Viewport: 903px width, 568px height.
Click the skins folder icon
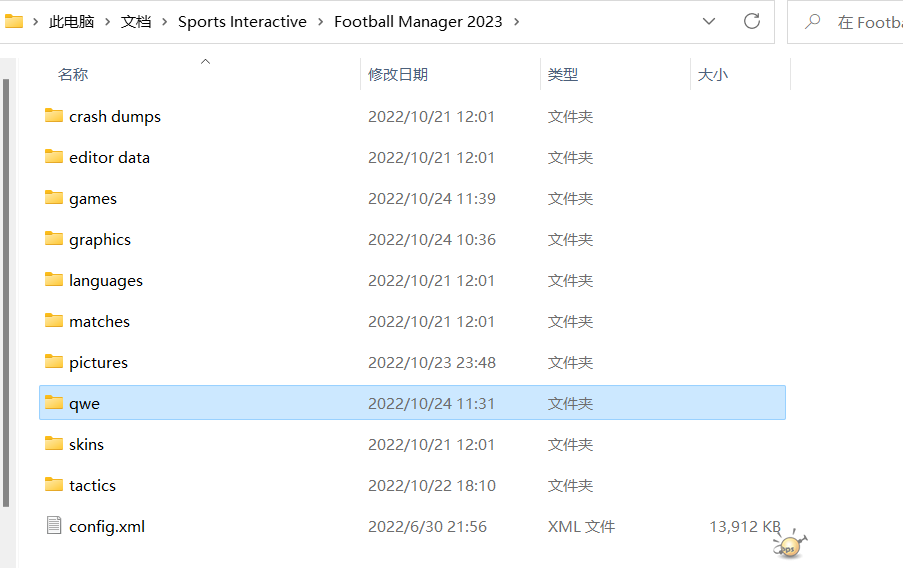click(x=54, y=444)
